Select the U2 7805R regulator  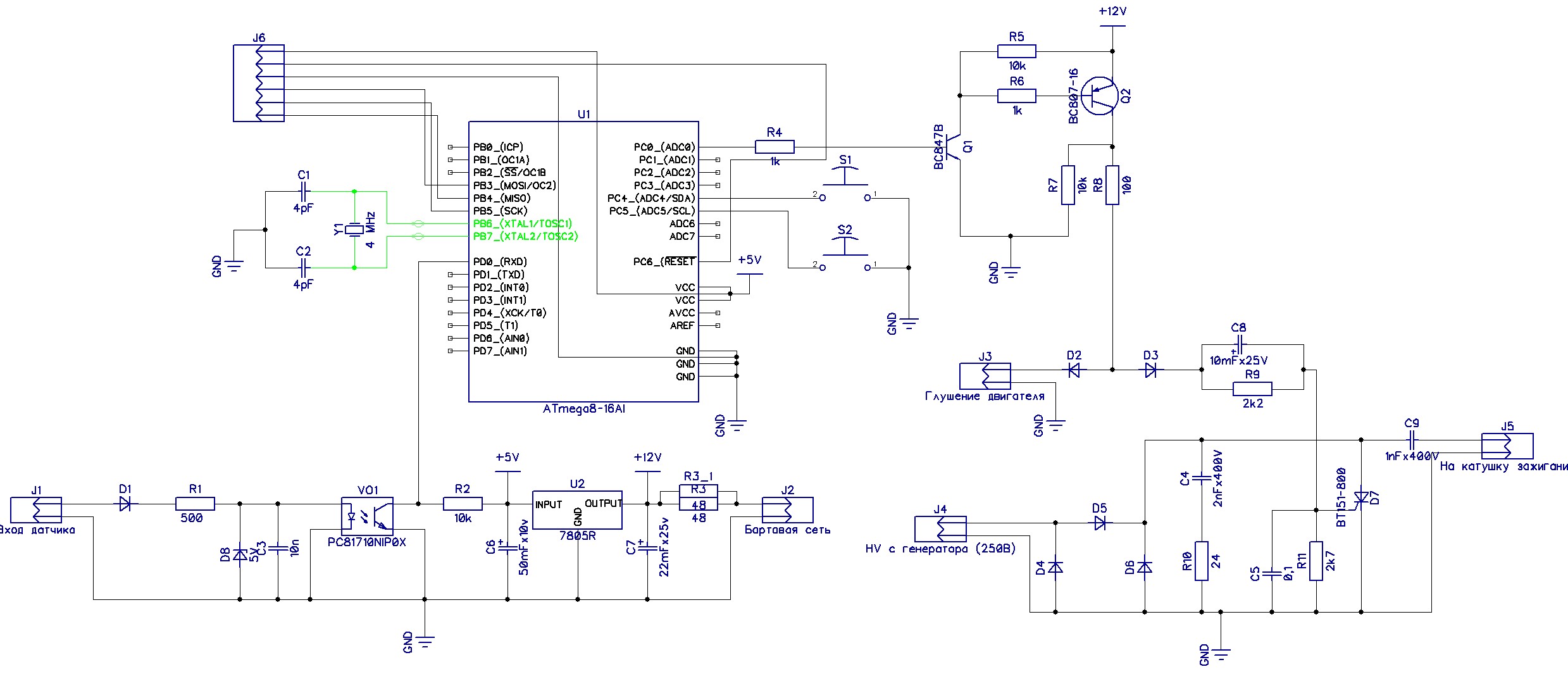(577, 510)
